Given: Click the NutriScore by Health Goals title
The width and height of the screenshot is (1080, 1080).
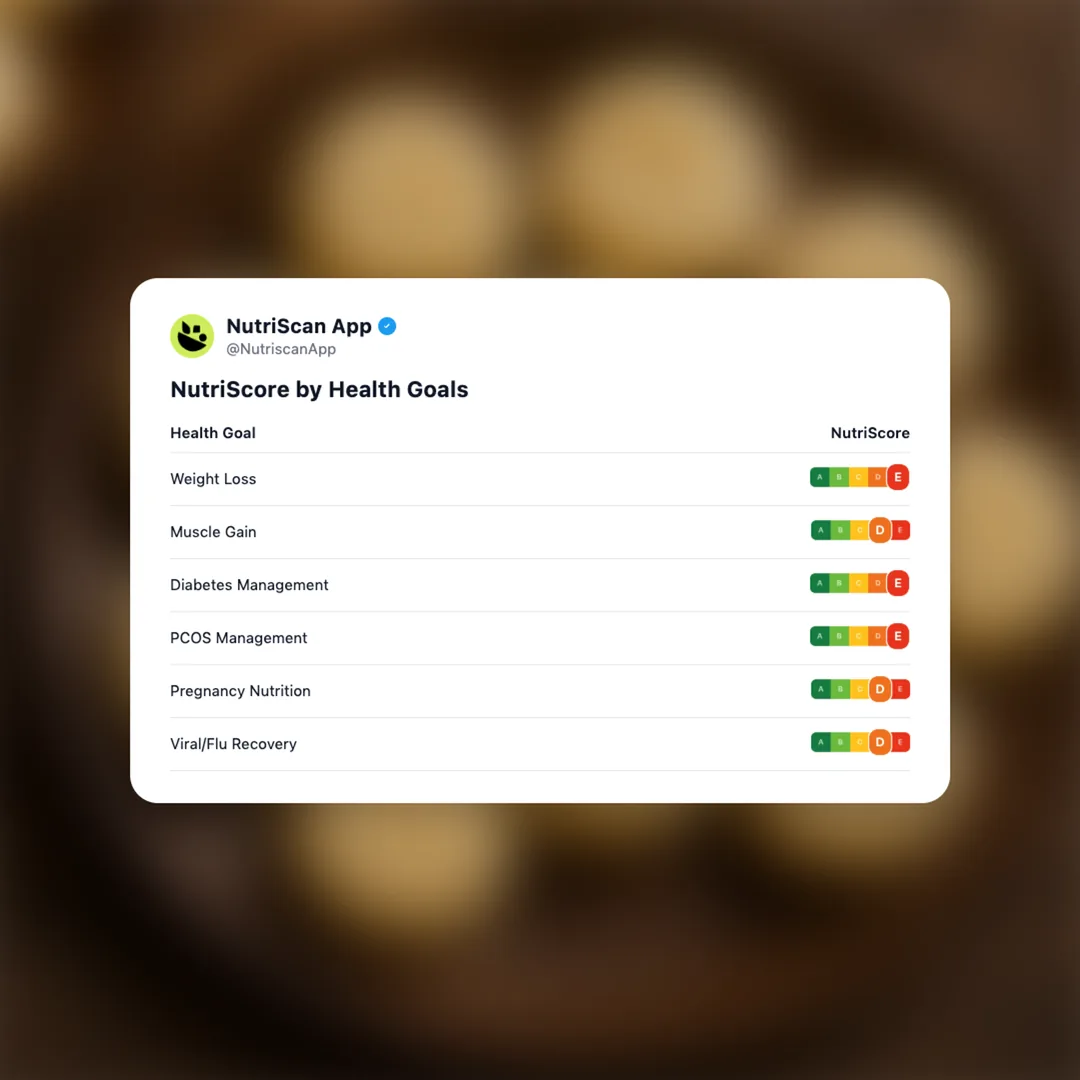Looking at the screenshot, I should (x=319, y=390).
